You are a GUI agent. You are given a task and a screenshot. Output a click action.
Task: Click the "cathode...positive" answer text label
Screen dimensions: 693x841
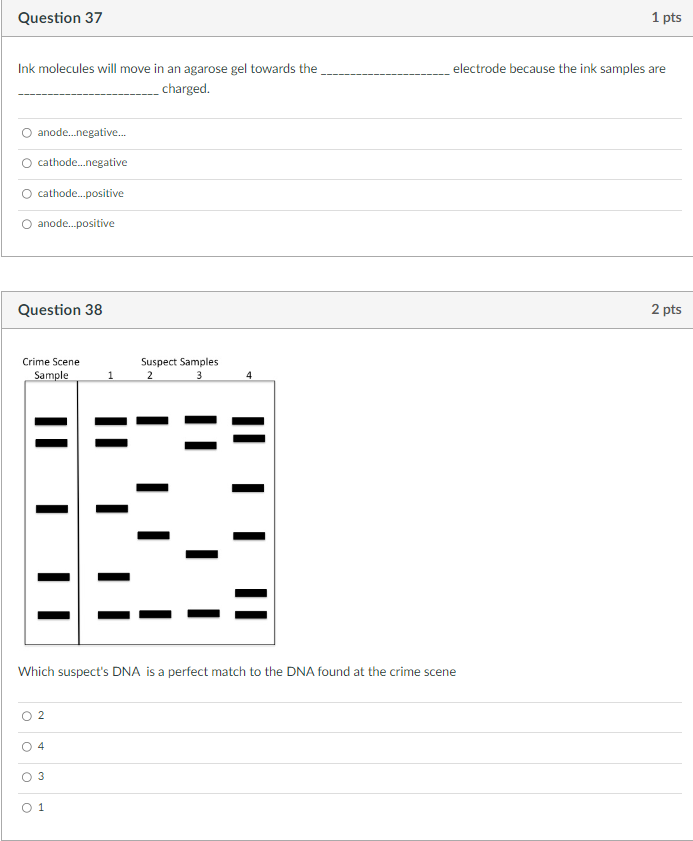coord(80,193)
